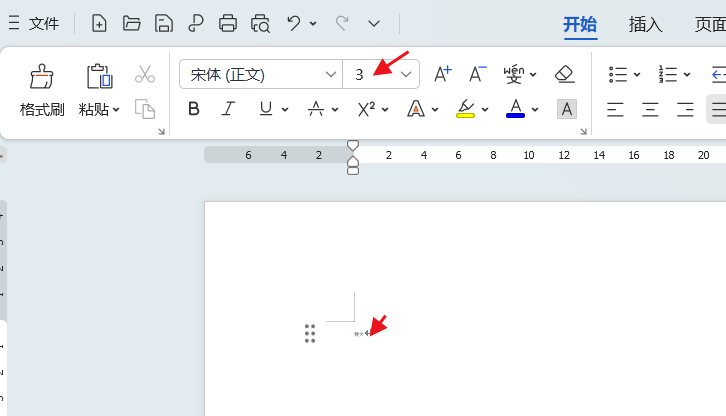Align text right
726x416 pixels.
click(685, 109)
